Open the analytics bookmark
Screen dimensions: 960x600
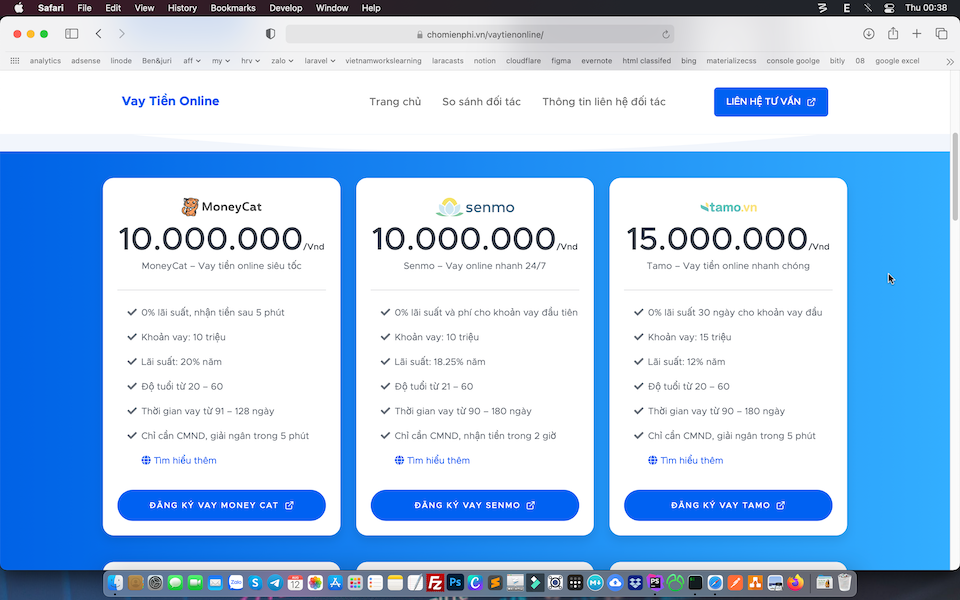45,61
